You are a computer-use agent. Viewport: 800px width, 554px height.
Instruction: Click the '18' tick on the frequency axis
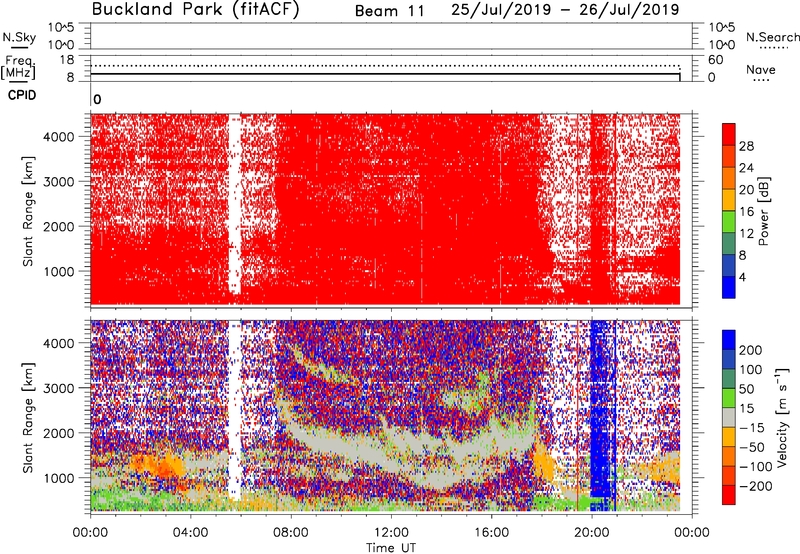point(67,60)
